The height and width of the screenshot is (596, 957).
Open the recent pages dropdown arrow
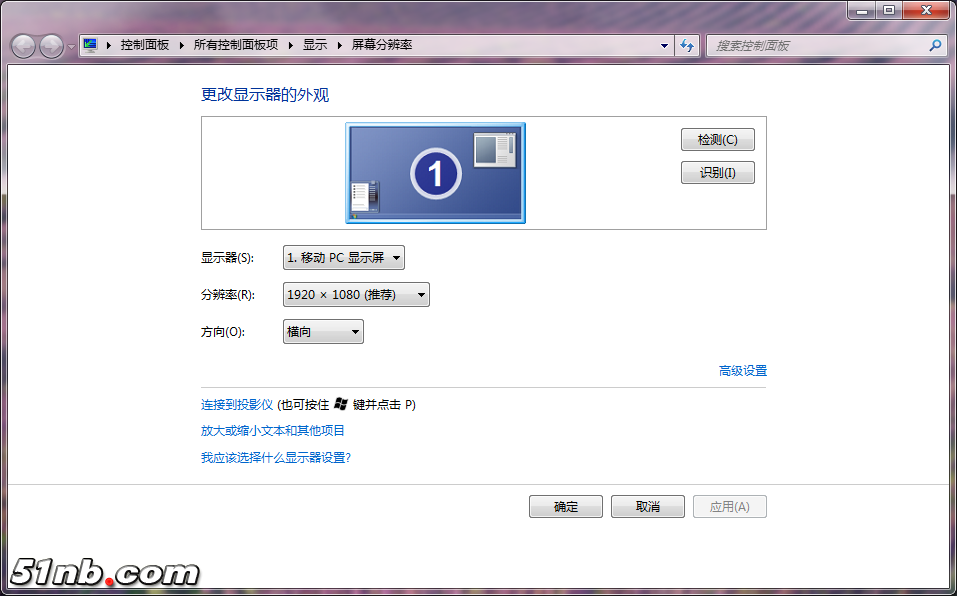[x=71, y=47]
